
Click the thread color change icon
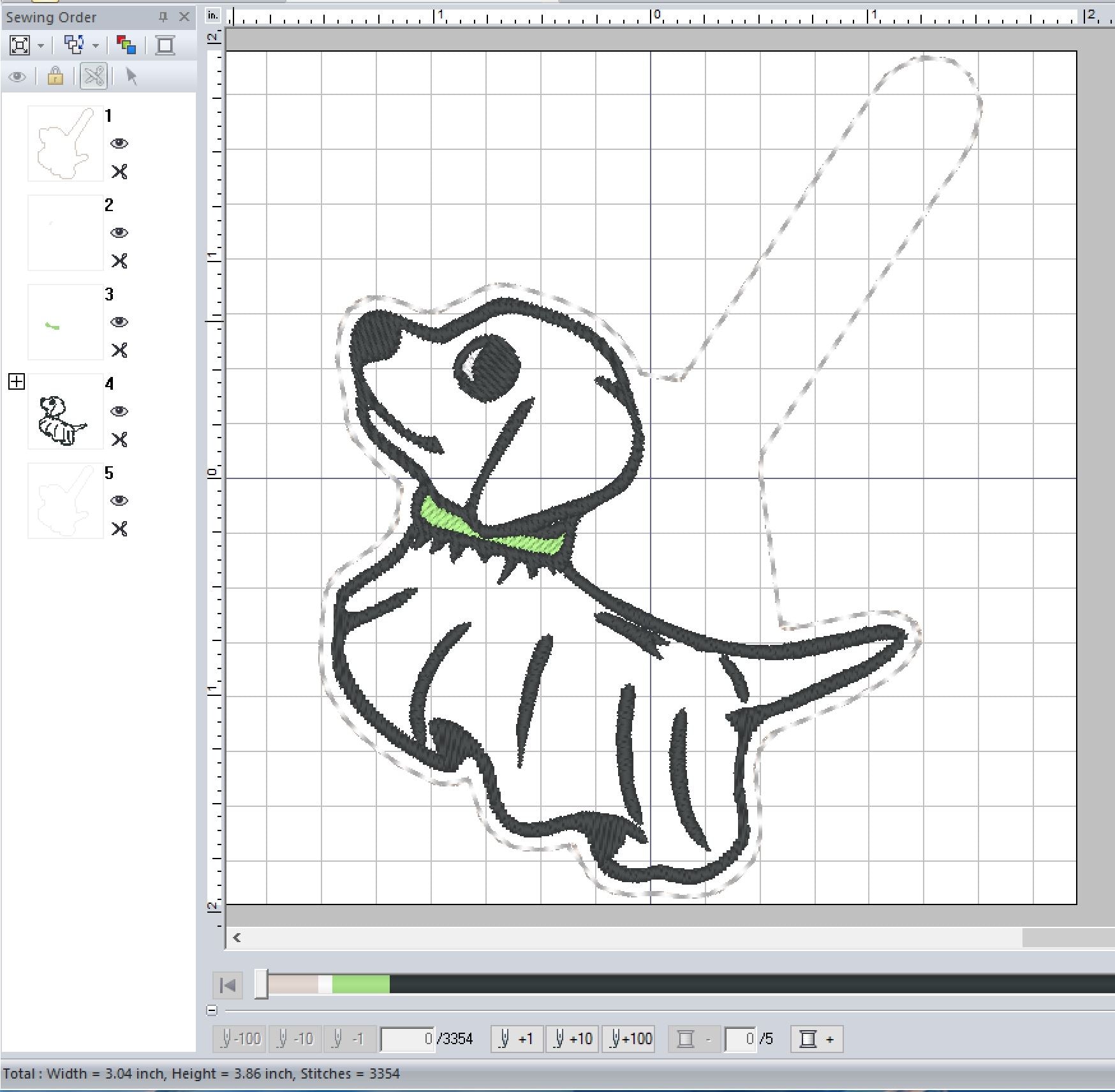point(126,45)
